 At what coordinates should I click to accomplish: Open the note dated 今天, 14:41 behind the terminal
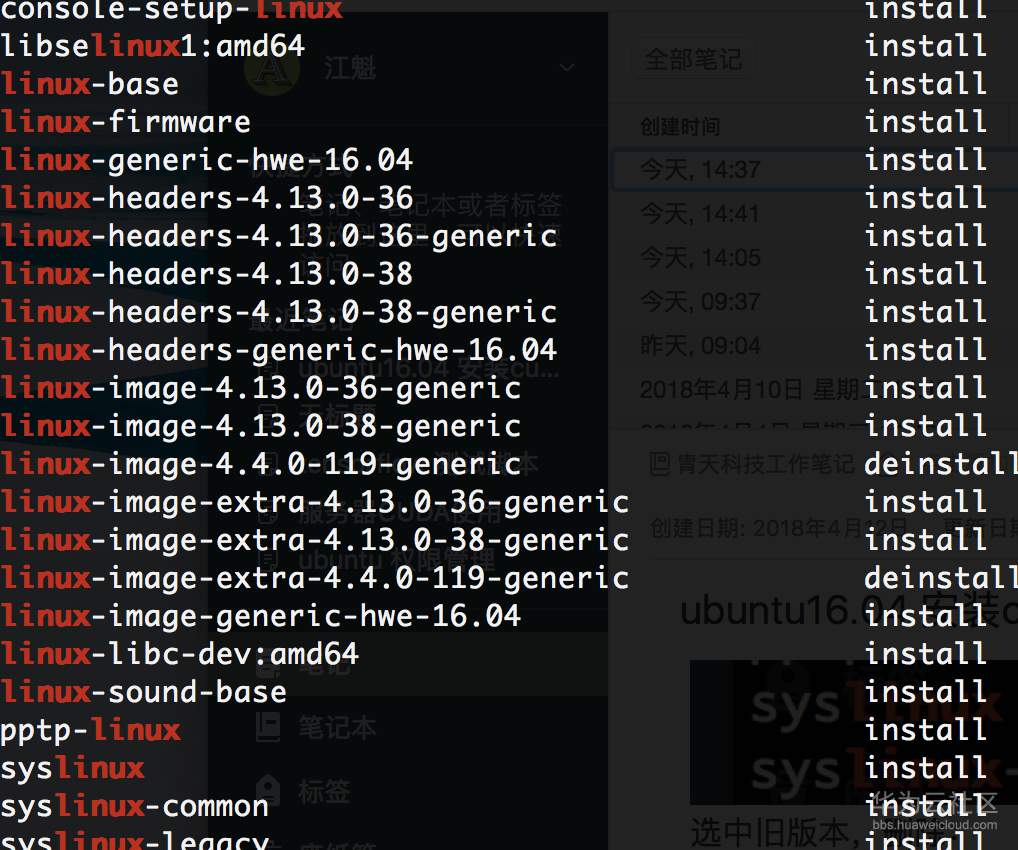(700, 214)
